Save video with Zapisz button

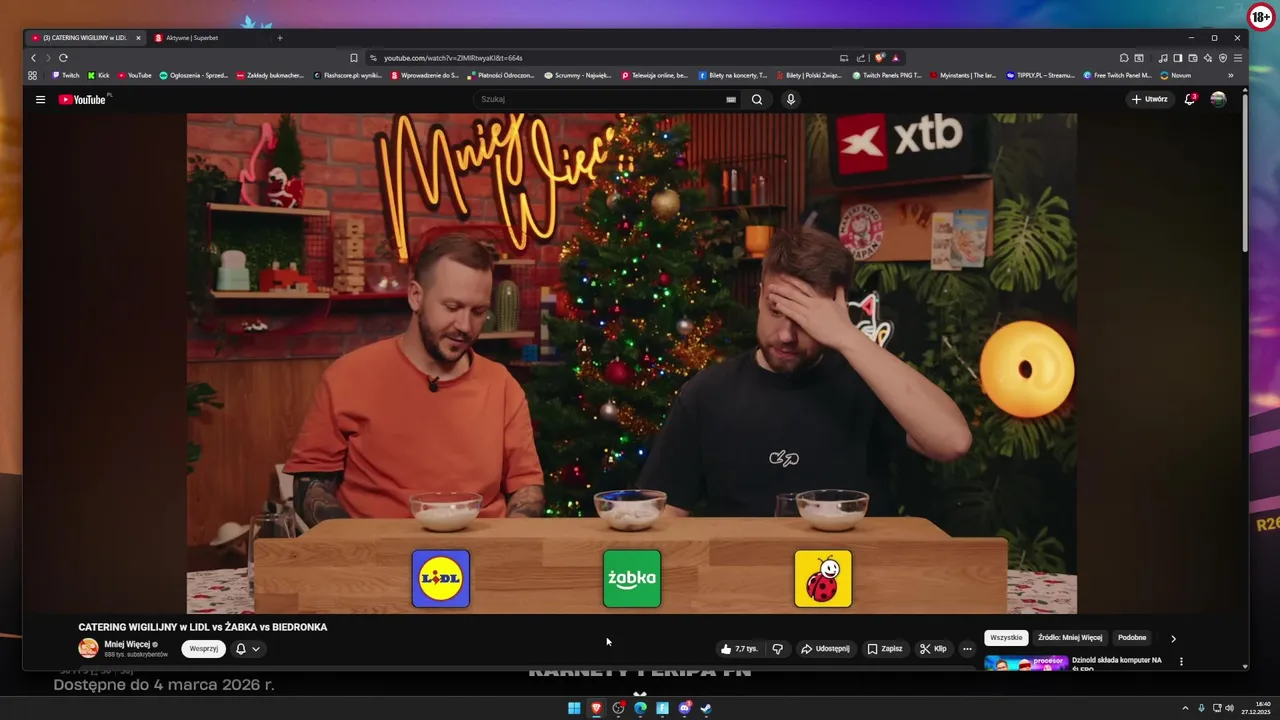click(885, 649)
